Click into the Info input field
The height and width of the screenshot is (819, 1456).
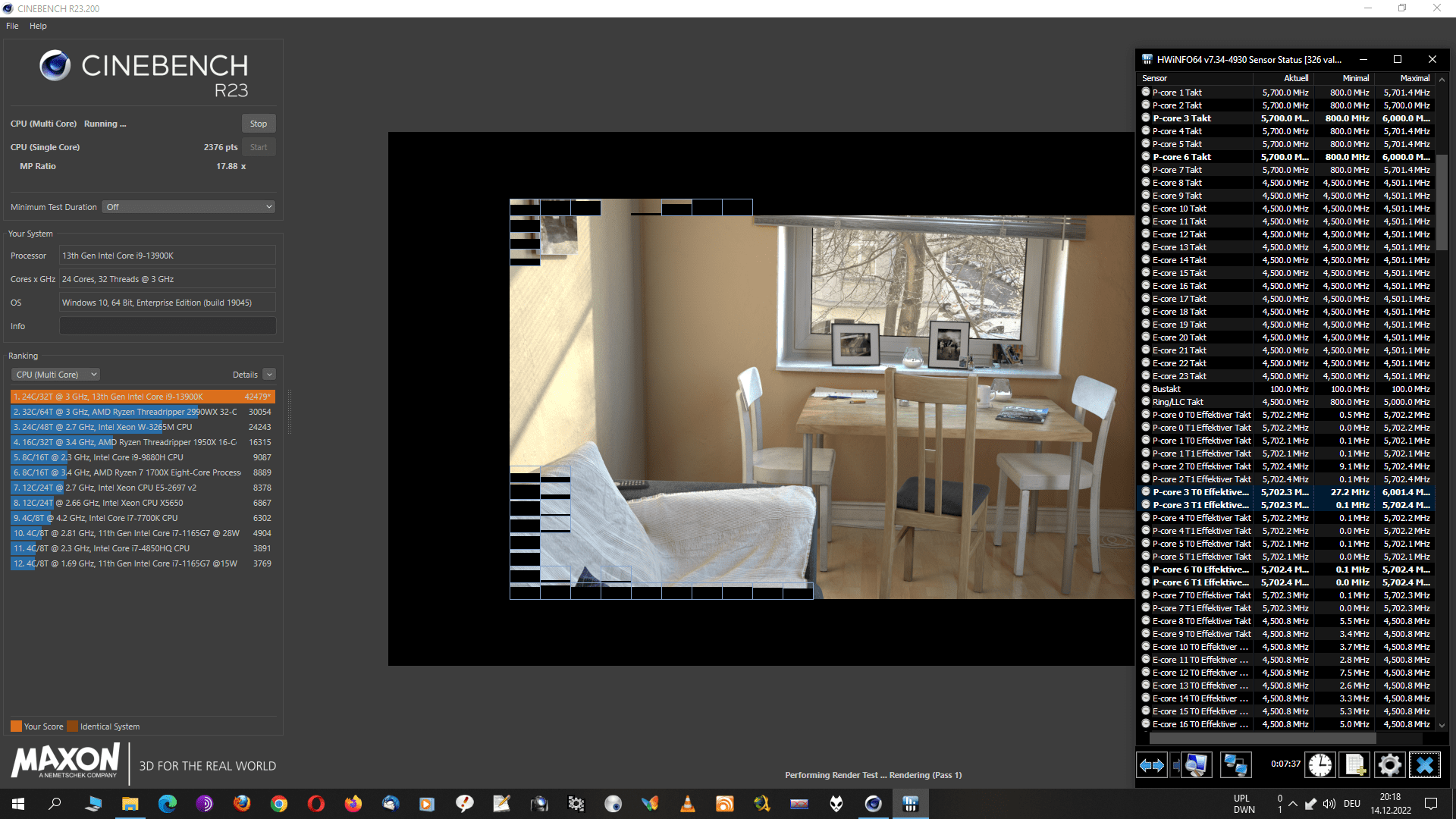click(x=168, y=326)
